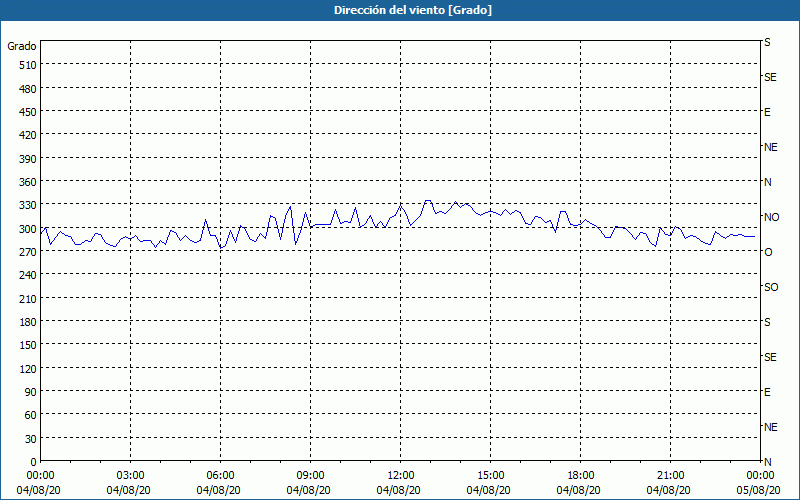
Task: Click the 90 degree axis label
Action: coord(31,392)
